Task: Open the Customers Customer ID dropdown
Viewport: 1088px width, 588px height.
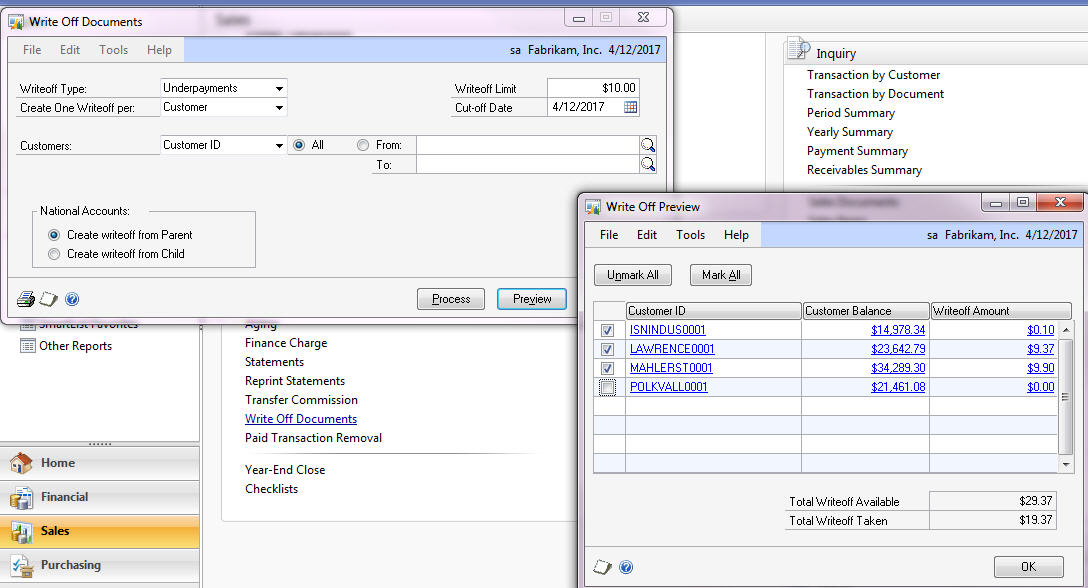Action: (x=279, y=145)
